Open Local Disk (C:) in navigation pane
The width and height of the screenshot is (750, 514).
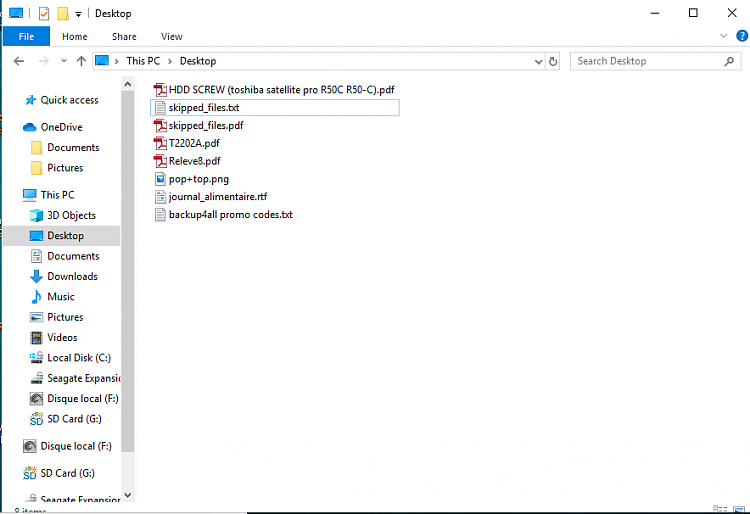coord(70,358)
